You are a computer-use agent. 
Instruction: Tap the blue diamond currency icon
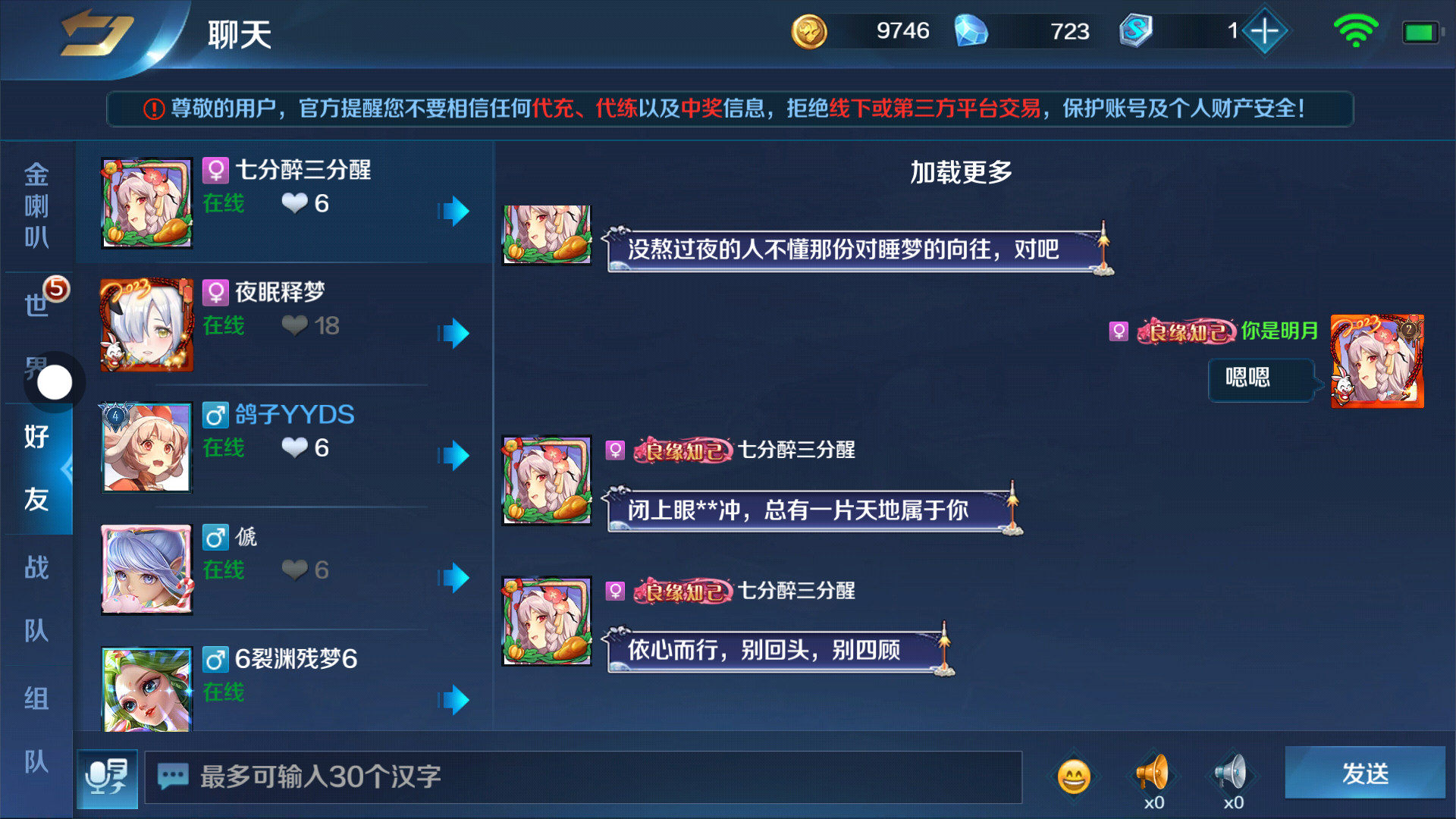point(971,32)
